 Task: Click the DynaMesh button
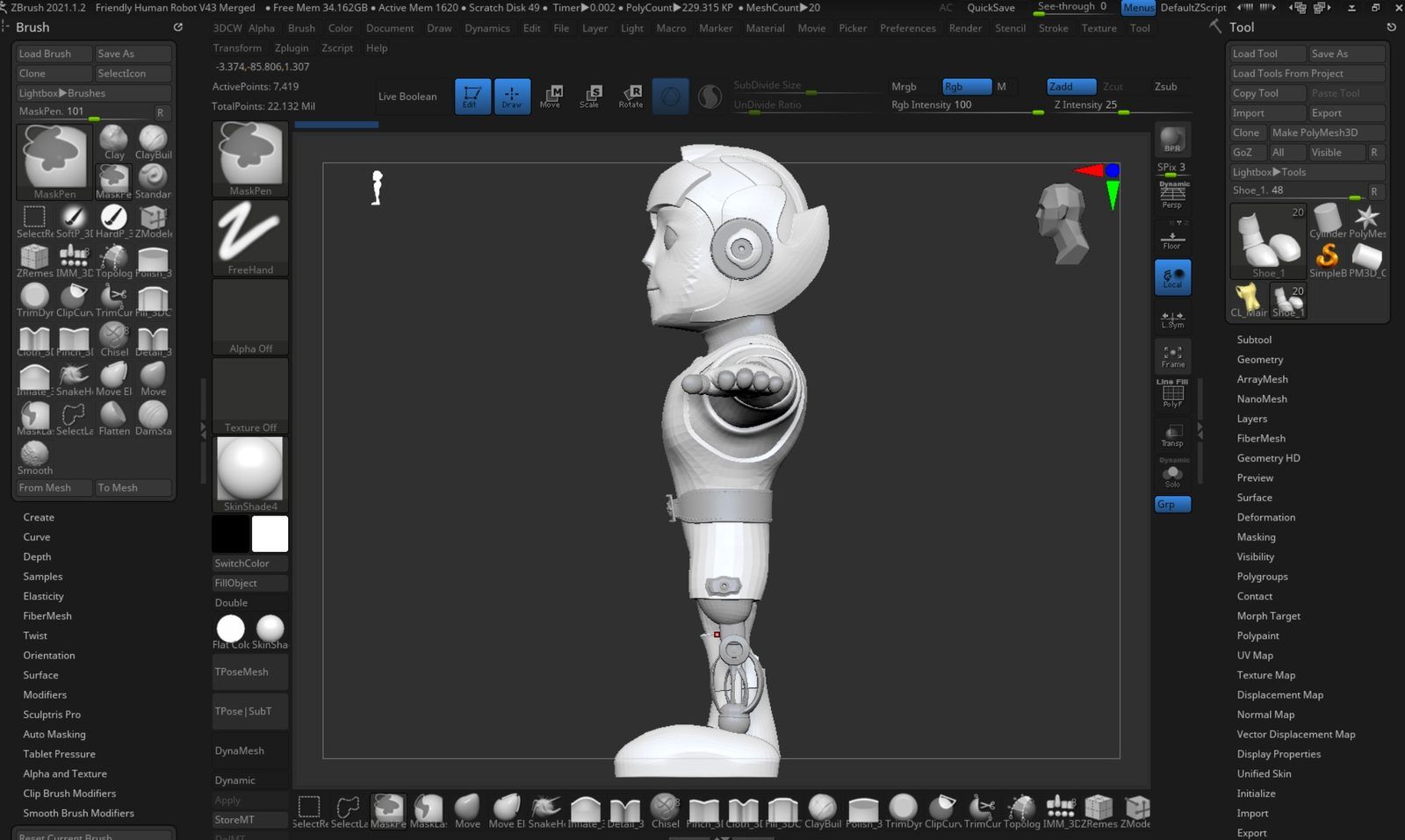point(250,751)
